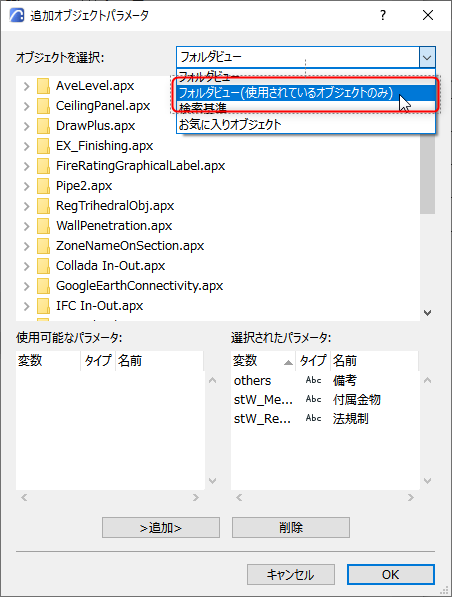
Task: Expand the WallPenetration.apx folder chevron
Action: coord(26,226)
